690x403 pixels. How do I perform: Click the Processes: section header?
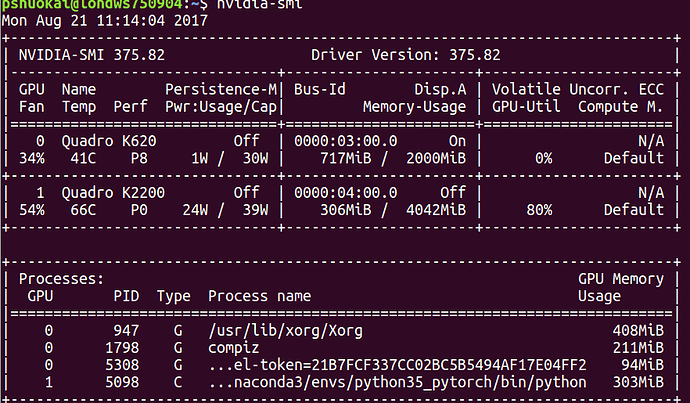[x=61, y=279]
